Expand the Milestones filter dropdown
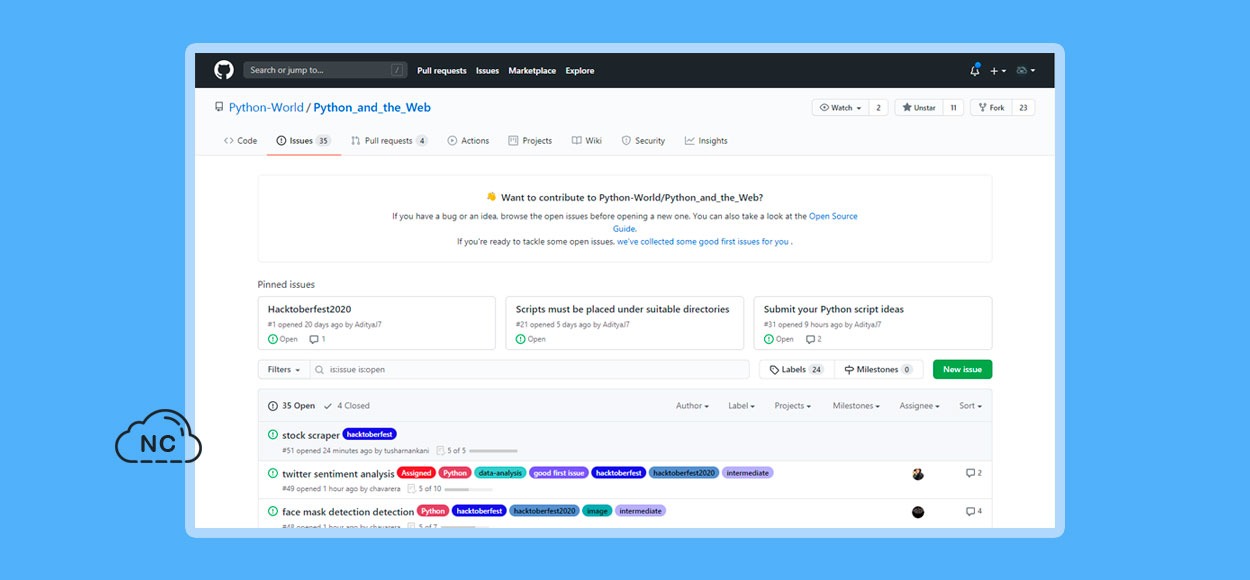This screenshot has height=580, width=1250. 856,406
